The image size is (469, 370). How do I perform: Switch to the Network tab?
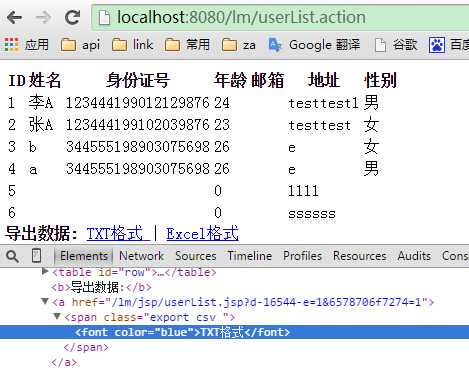(x=141, y=256)
